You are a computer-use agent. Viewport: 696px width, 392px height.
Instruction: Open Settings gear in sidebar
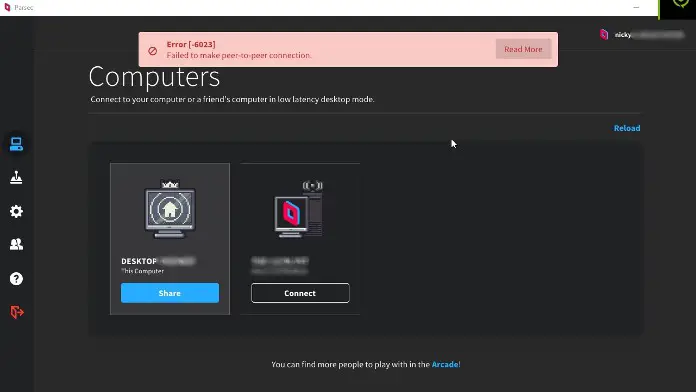[x=16, y=211]
